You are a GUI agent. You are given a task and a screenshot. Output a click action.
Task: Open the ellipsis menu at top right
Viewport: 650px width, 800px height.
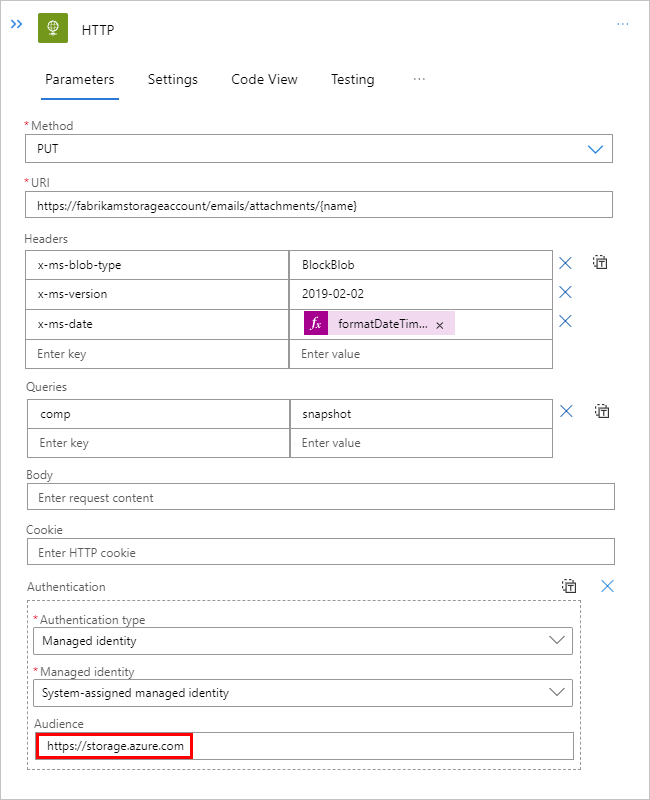622,24
